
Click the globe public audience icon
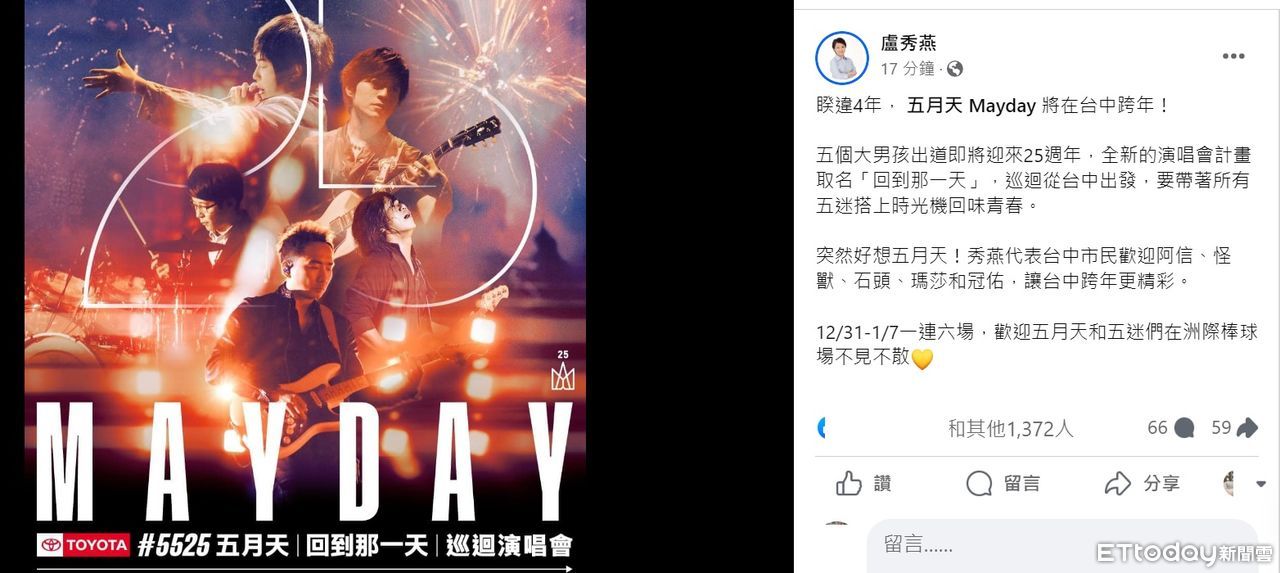click(x=955, y=69)
